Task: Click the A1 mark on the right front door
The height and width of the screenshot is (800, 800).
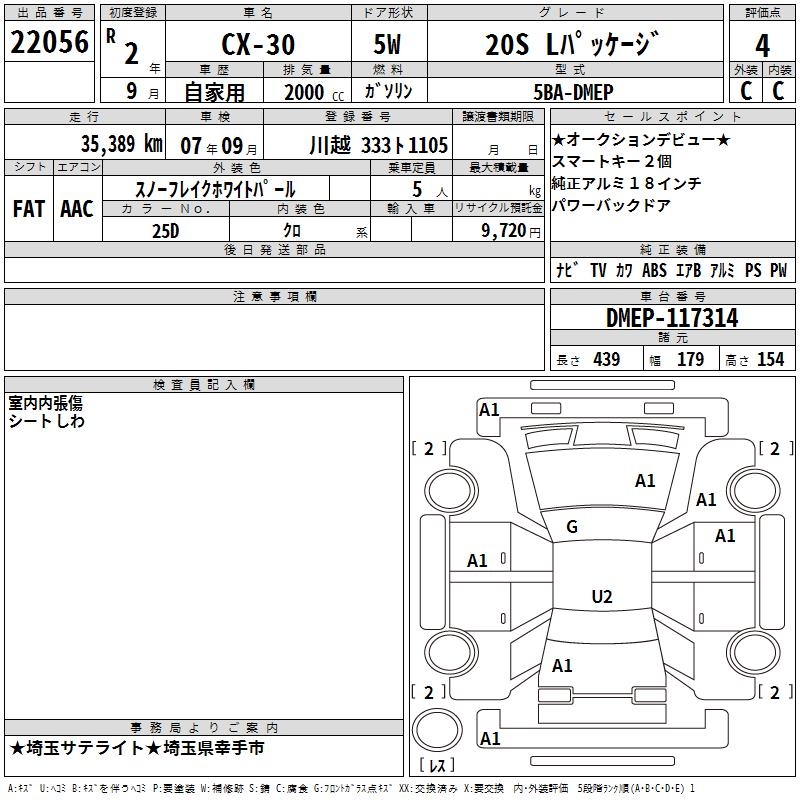Action: point(724,536)
